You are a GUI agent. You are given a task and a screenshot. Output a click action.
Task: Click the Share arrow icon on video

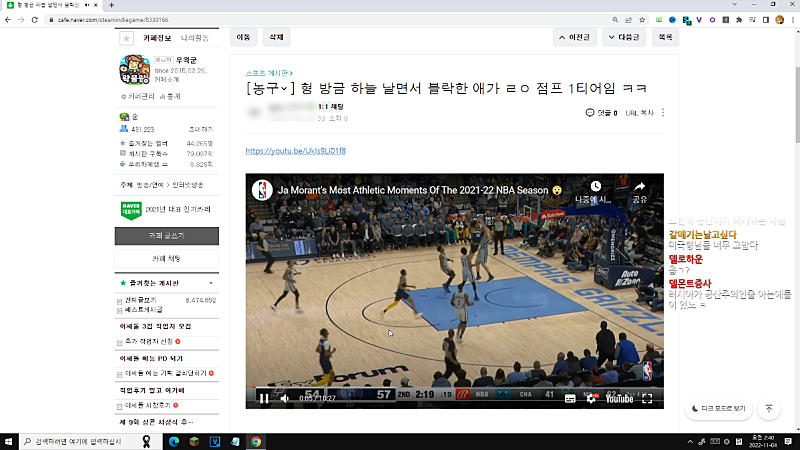(640, 187)
